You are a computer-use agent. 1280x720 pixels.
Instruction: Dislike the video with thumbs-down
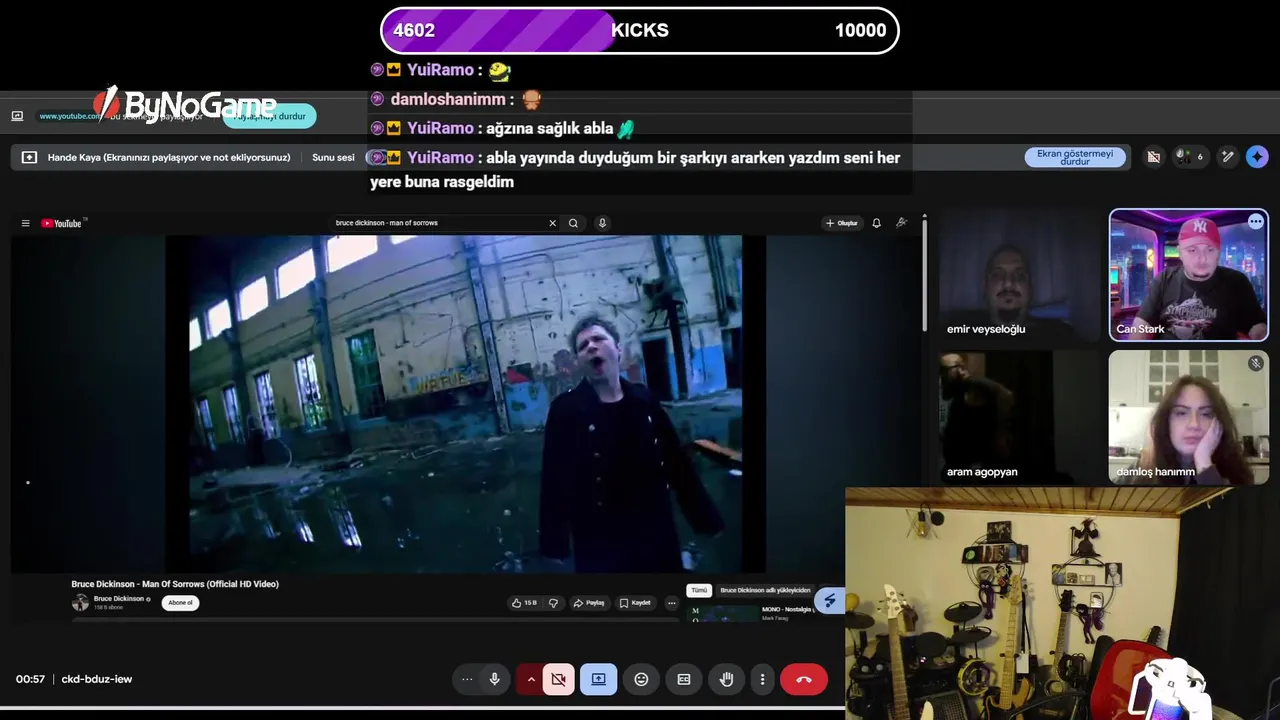pyautogui.click(x=553, y=603)
